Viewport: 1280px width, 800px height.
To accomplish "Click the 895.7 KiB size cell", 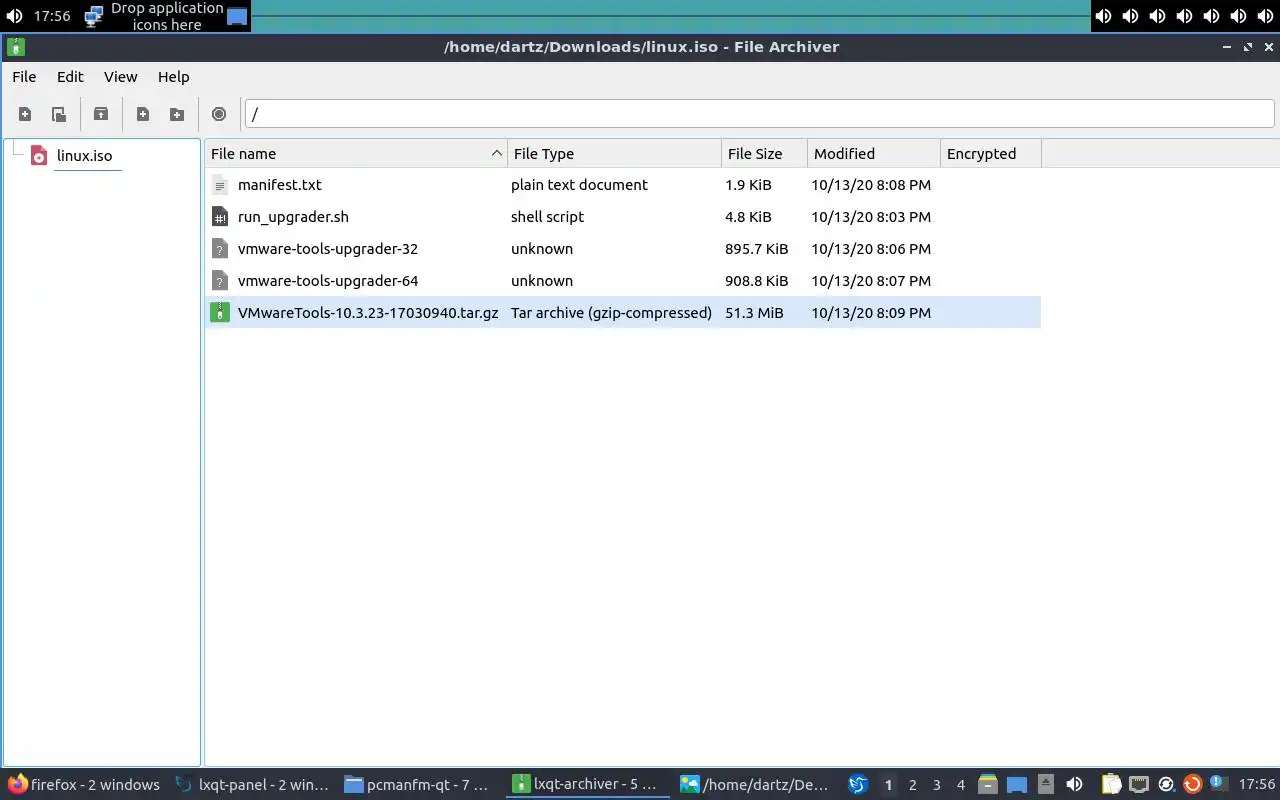I will pos(756,249).
